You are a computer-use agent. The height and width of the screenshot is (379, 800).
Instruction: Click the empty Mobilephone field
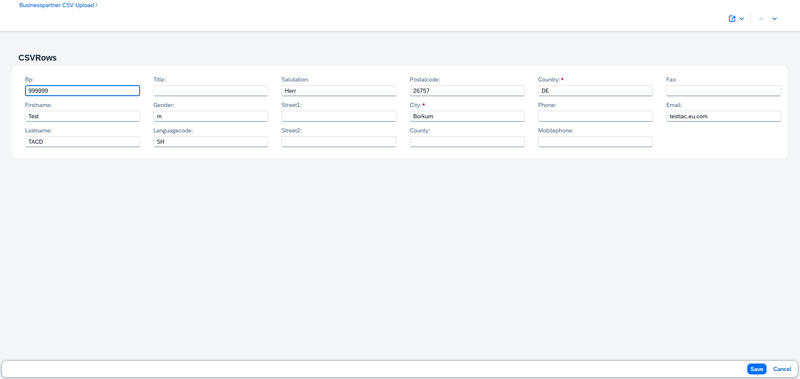(595, 142)
